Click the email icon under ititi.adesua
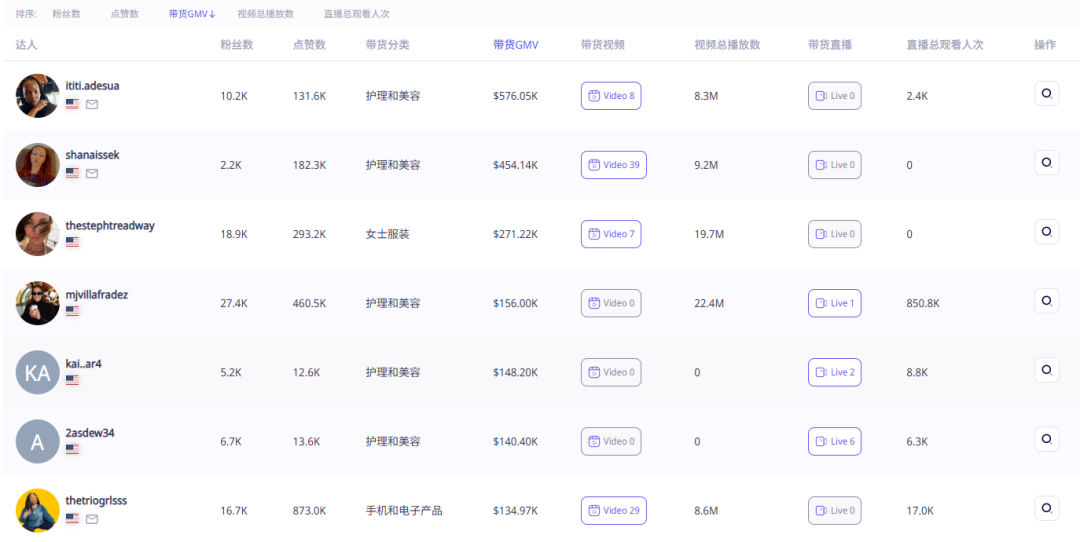 (x=92, y=104)
